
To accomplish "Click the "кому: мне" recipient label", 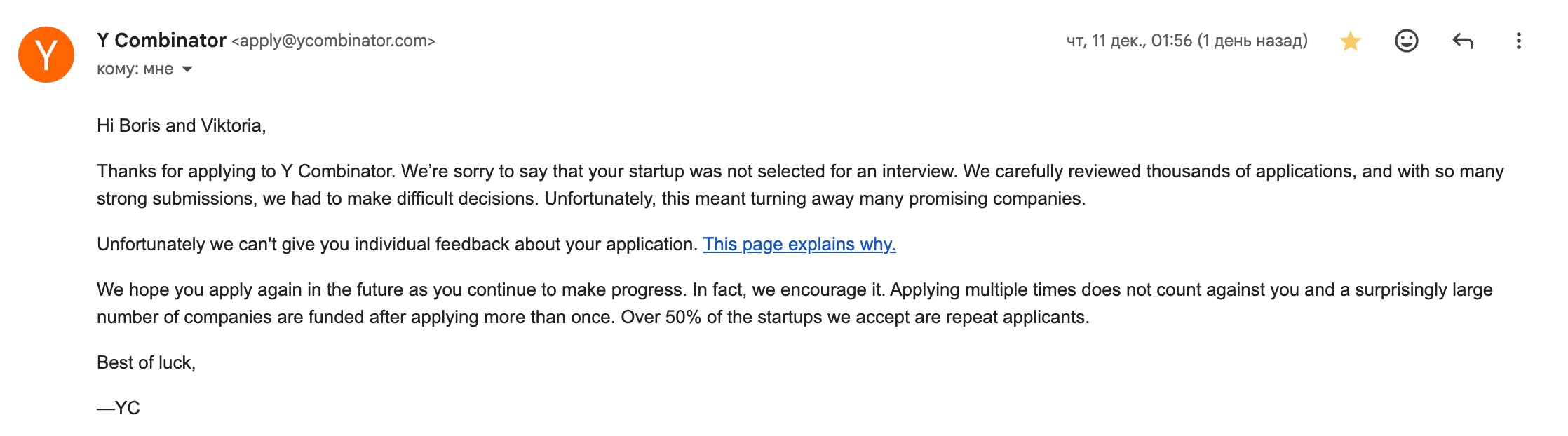I will (135, 69).
